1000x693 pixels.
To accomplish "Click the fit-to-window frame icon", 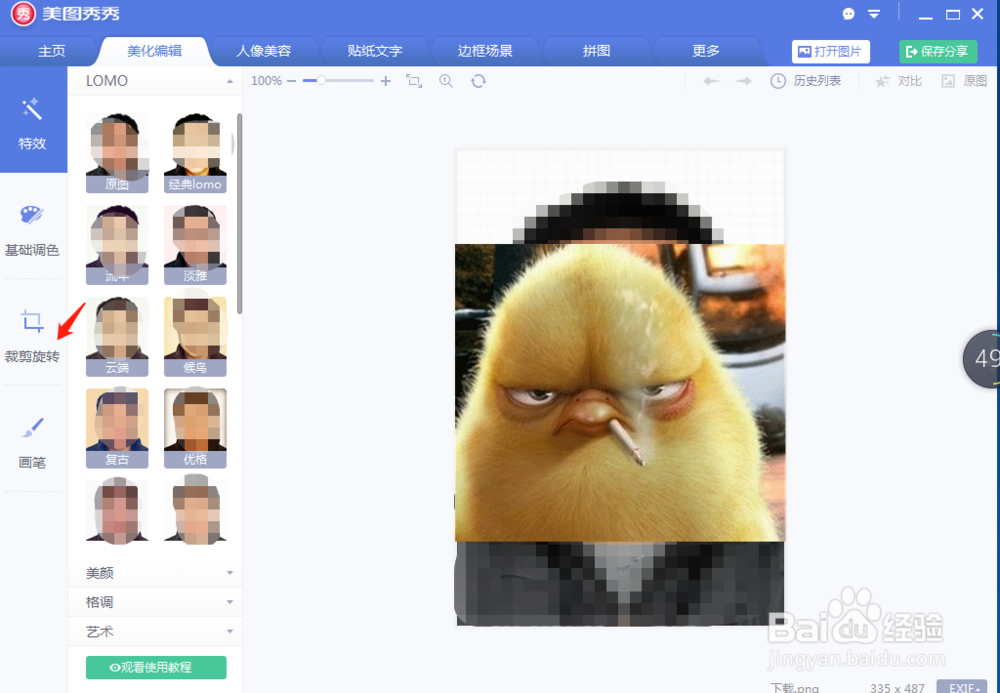I will (414, 81).
